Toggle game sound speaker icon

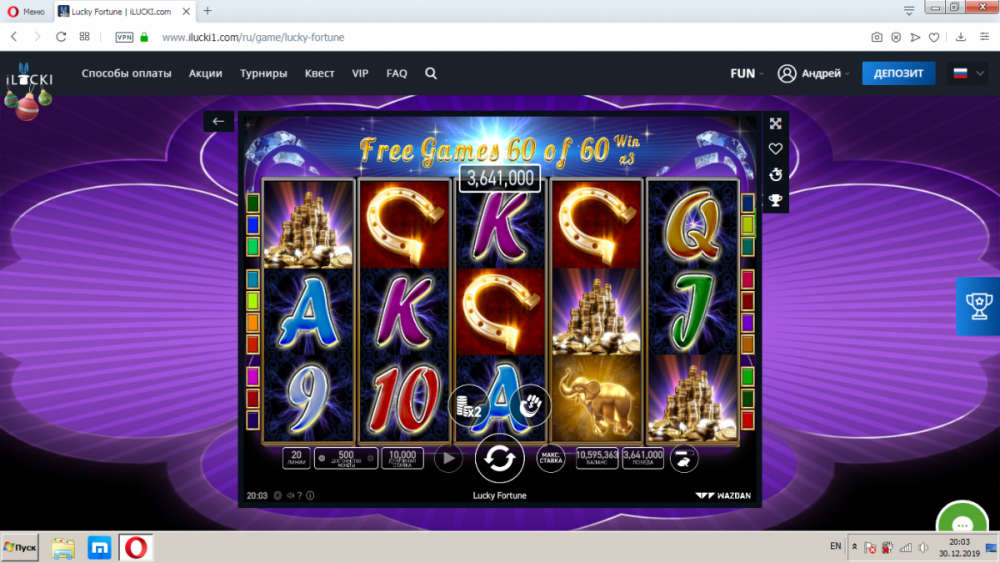(290, 495)
